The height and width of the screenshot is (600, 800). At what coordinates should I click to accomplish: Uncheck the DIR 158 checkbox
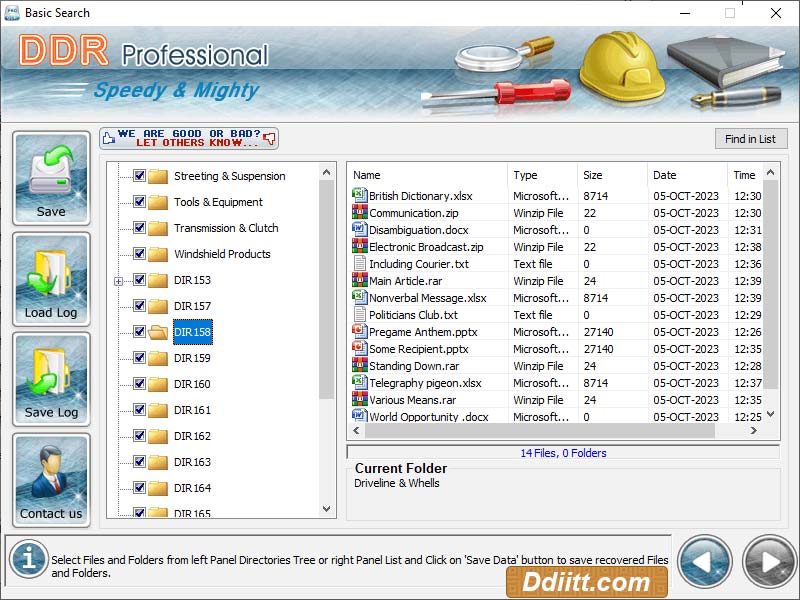click(x=141, y=332)
